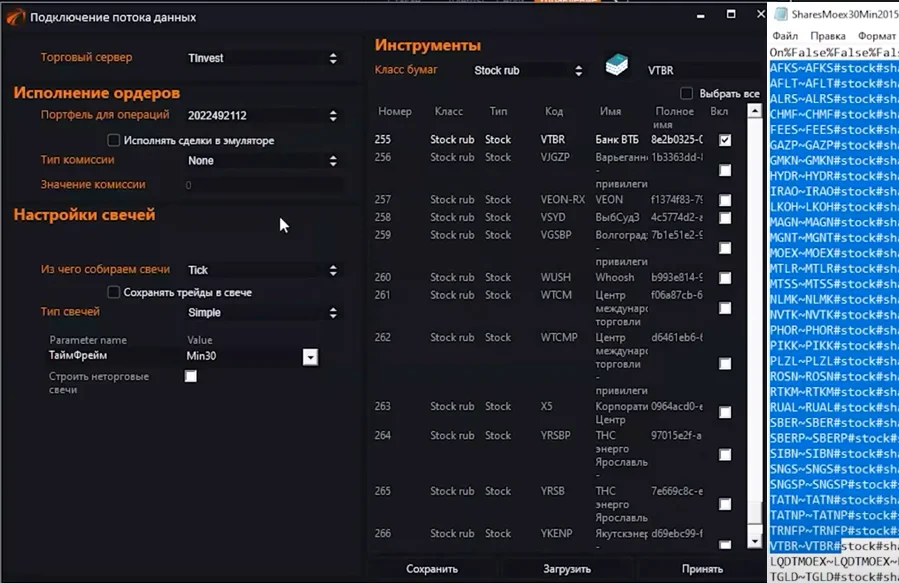Open 'Формат' menu in Notepad window

click(877, 36)
